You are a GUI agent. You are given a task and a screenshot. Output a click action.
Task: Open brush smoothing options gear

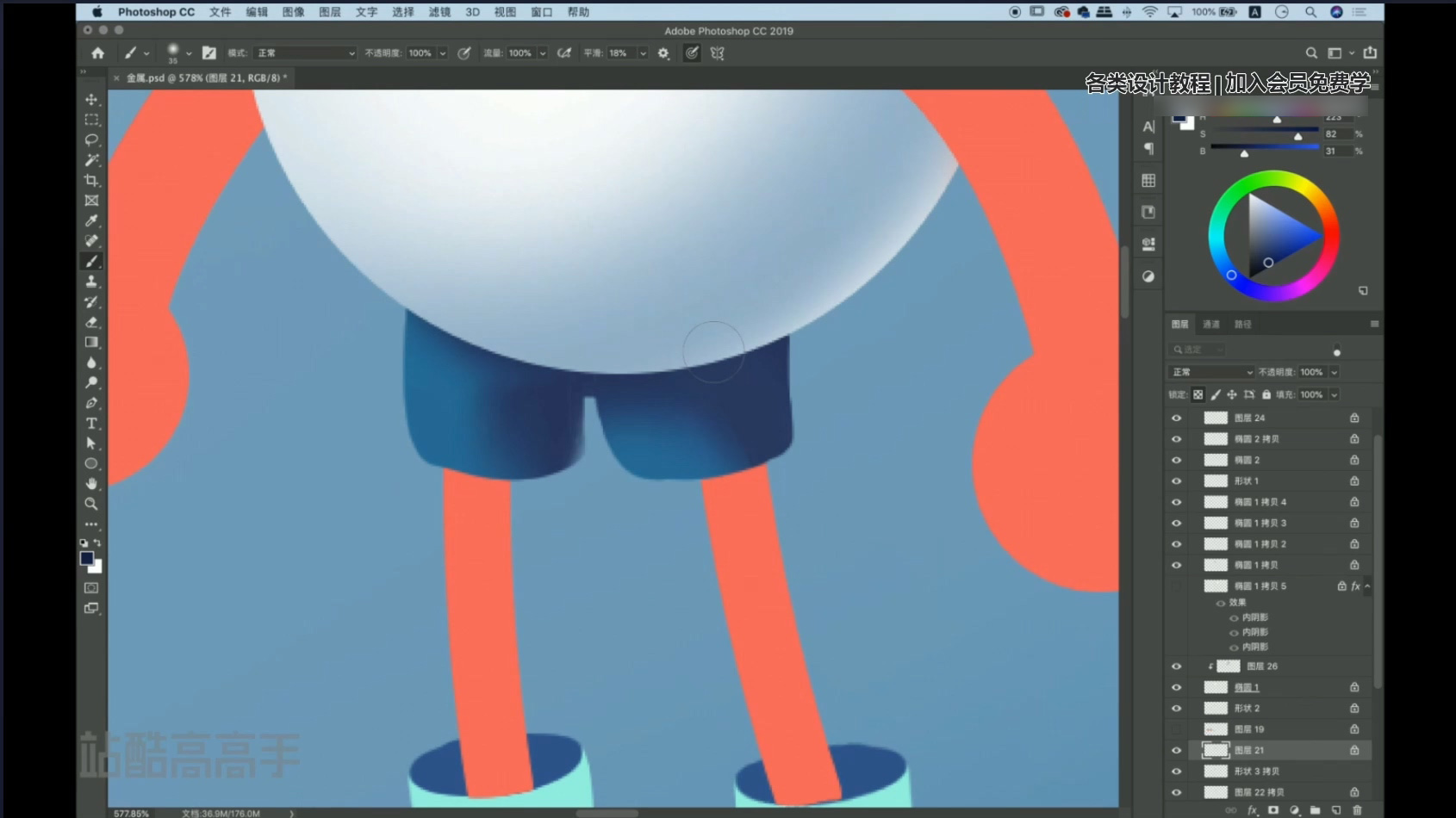tap(663, 53)
